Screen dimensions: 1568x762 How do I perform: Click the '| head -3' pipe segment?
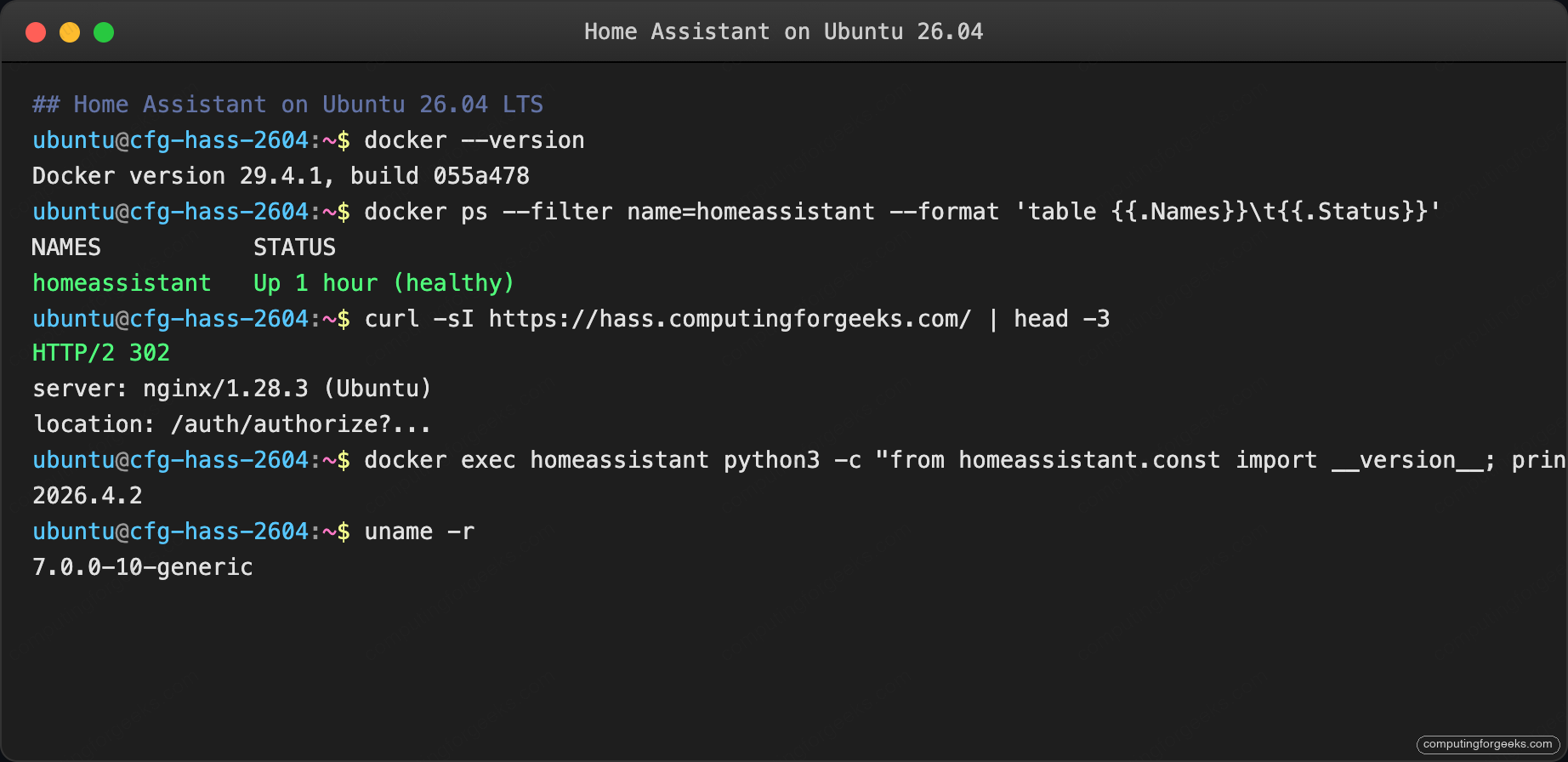pos(1049,319)
